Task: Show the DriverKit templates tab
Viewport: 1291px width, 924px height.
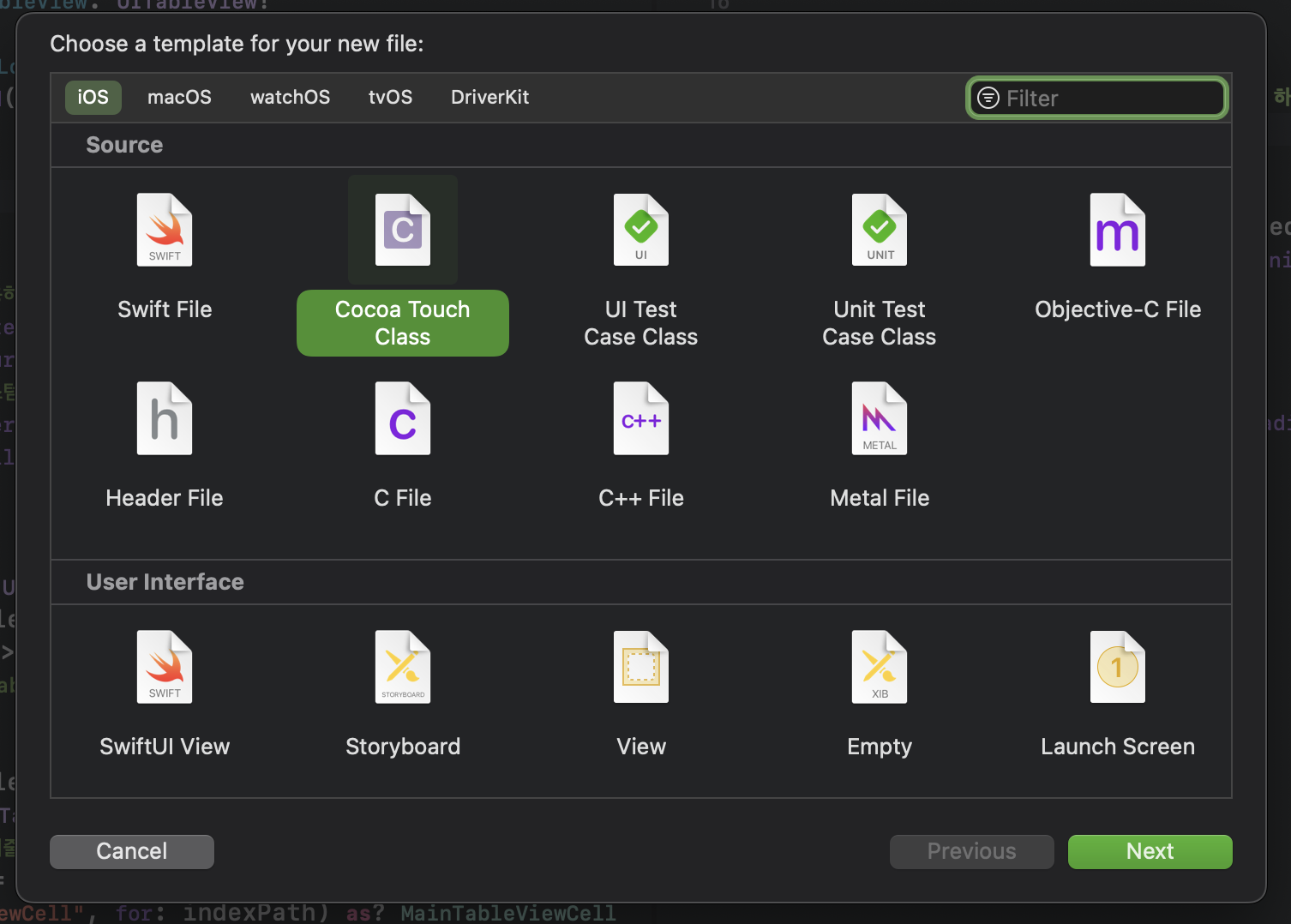Action: [489, 97]
